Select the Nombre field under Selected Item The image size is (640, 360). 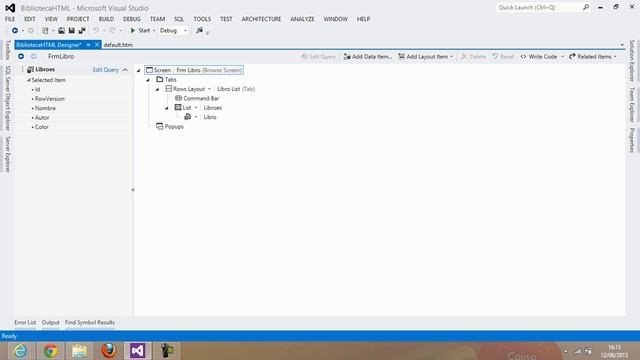point(45,108)
